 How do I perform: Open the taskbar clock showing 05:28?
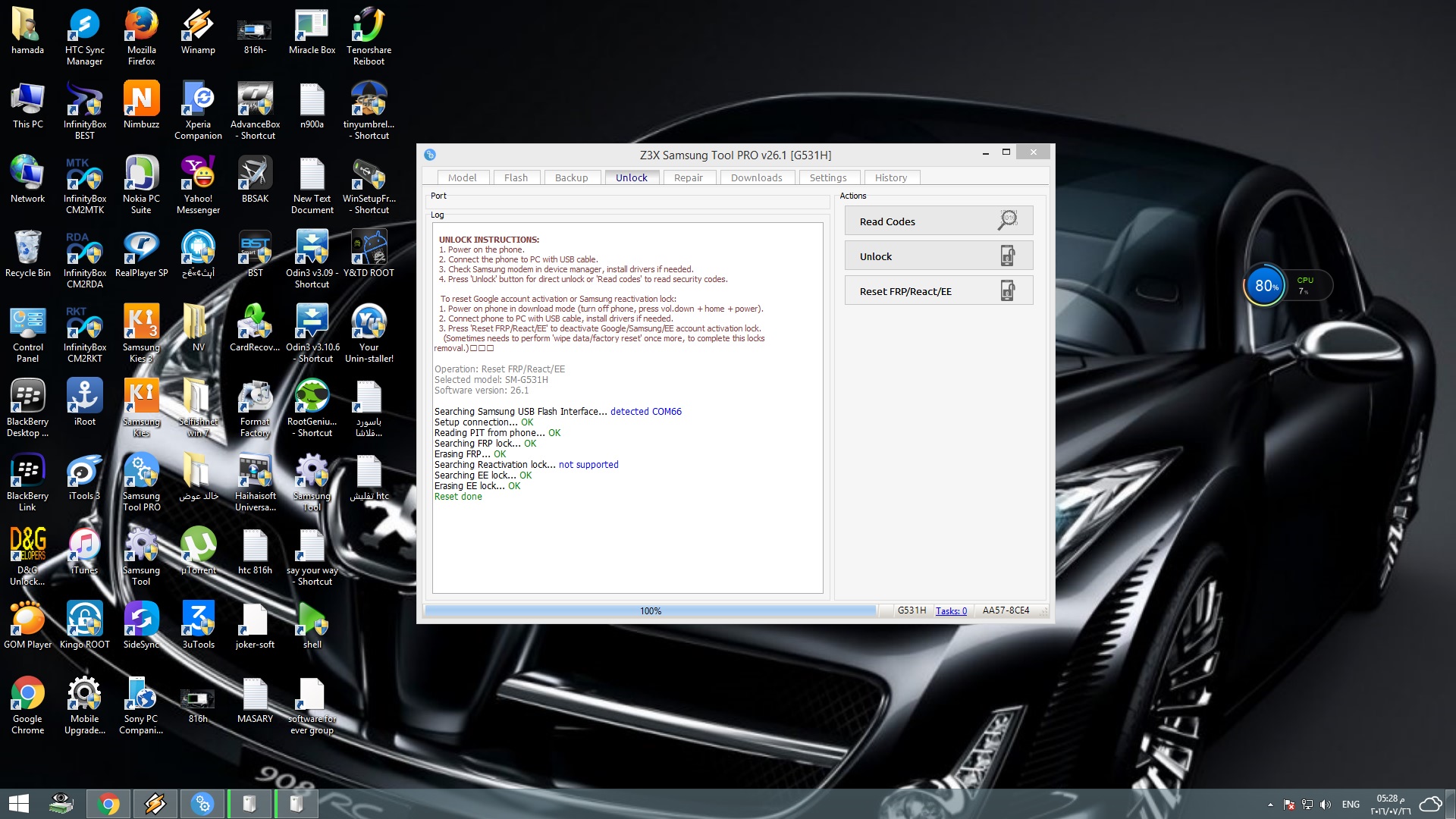coord(1391,805)
